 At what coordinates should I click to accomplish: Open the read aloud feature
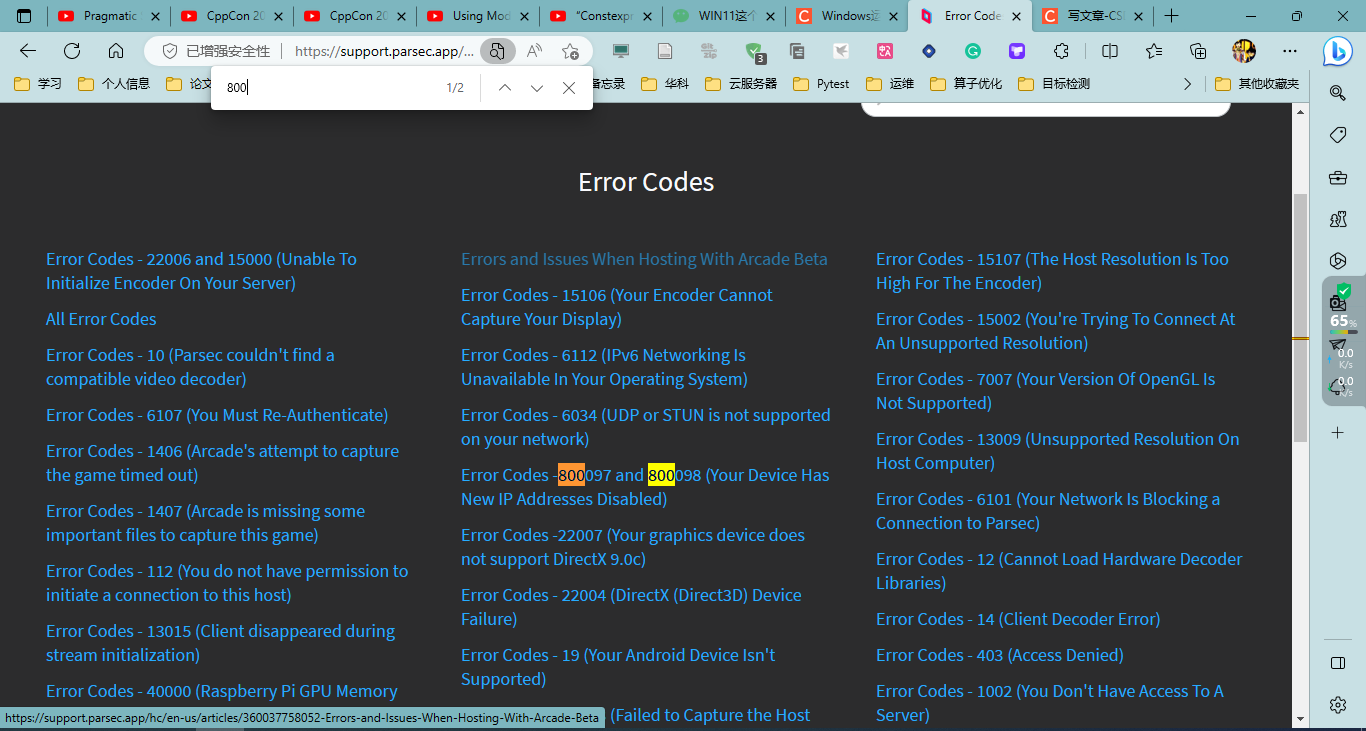(x=534, y=51)
